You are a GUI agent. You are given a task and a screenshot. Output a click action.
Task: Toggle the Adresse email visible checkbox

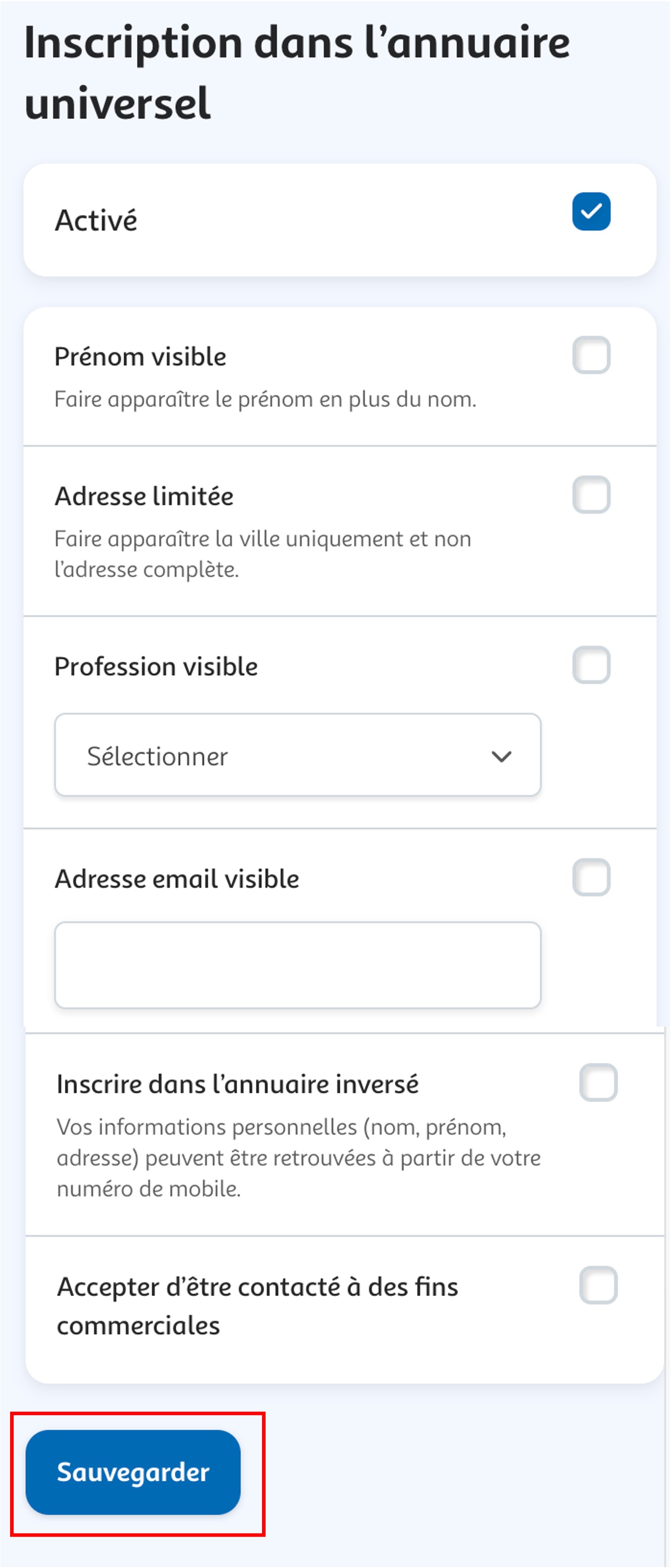[x=591, y=877]
